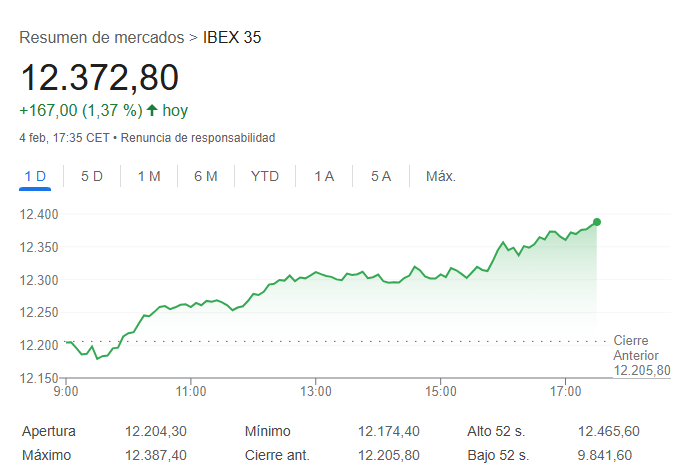Open Renuncia de responsabilidad link
This screenshot has width=694, height=472.
pos(199,137)
